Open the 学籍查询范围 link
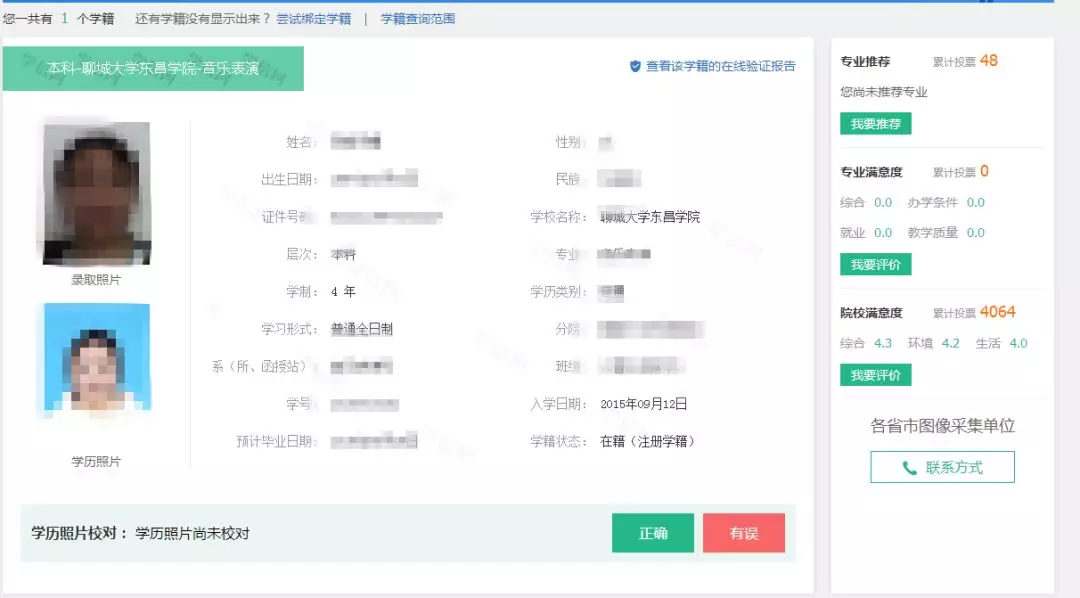Image resolution: width=1080 pixels, height=598 pixels. (x=417, y=19)
